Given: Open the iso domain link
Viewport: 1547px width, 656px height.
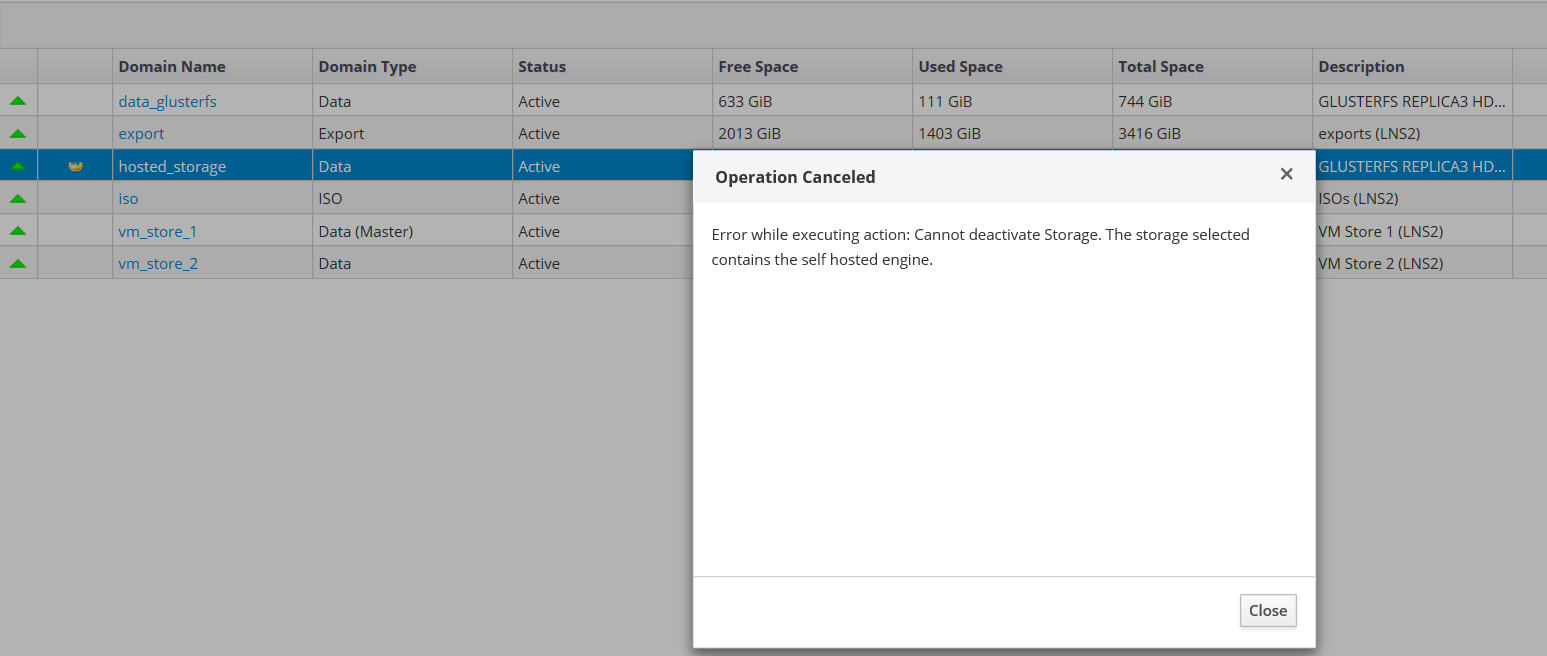Looking at the screenshot, I should (128, 199).
